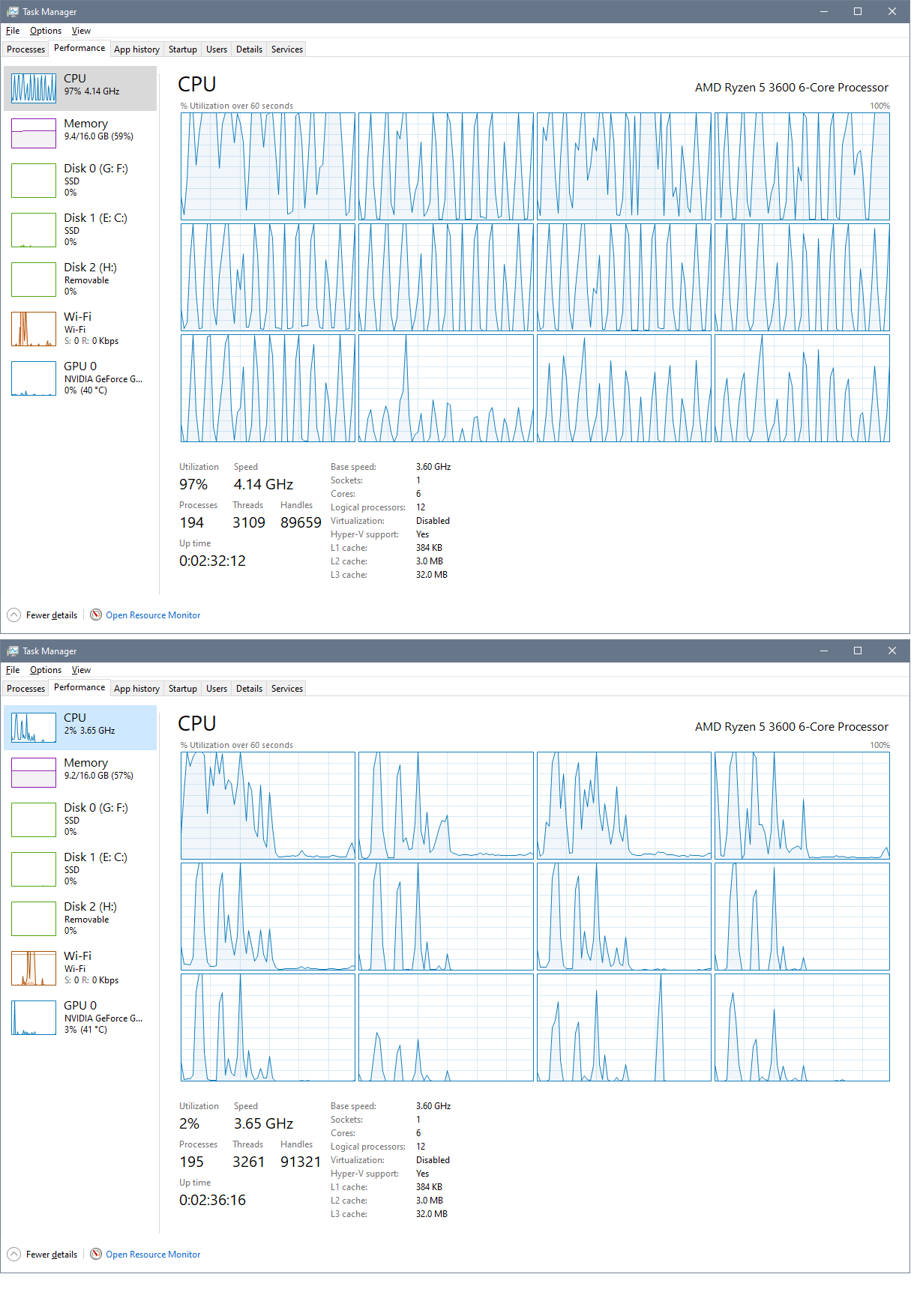Select Disk 2 (H:) removable graph in bottom window
Viewport: 911px width, 1316px height.
click(34, 919)
